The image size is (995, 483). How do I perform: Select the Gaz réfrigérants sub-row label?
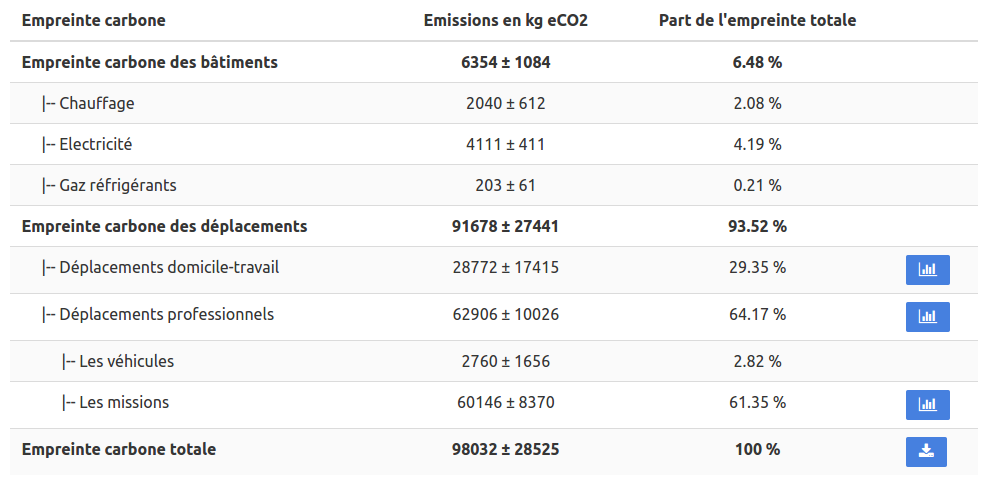[118, 185]
